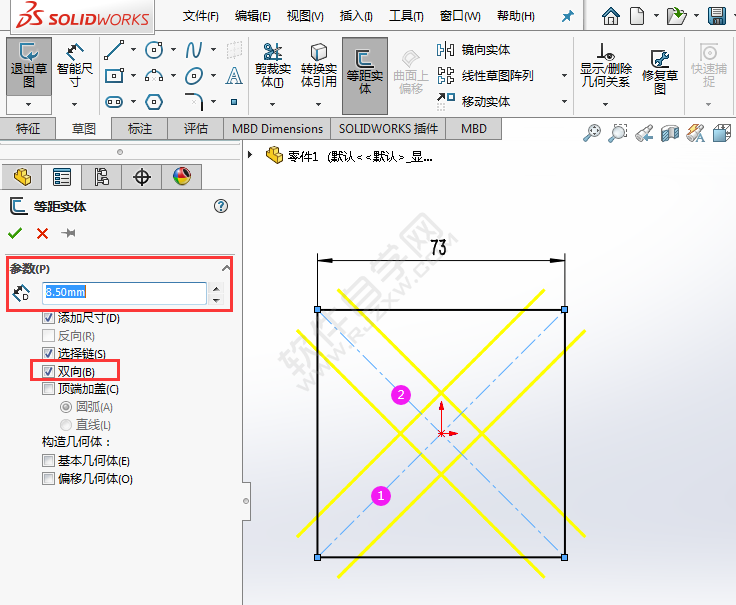
Task: Select the Smart Dimension (智能尺寸) tool
Action: pyautogui.click(x=75, y=66)
